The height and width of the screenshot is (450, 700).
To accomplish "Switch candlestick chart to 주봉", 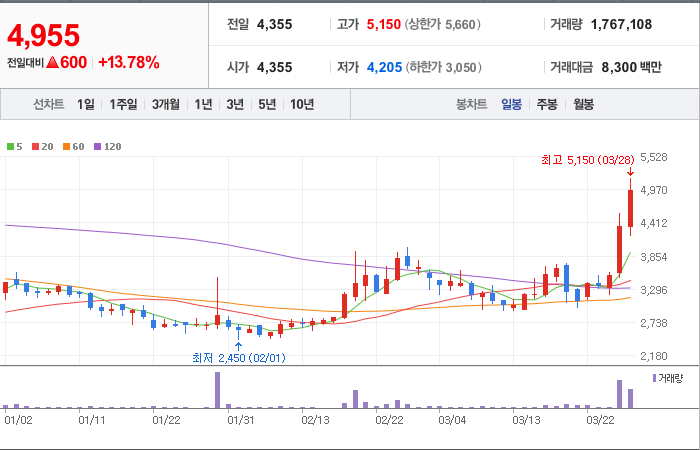I will point(547,104).
